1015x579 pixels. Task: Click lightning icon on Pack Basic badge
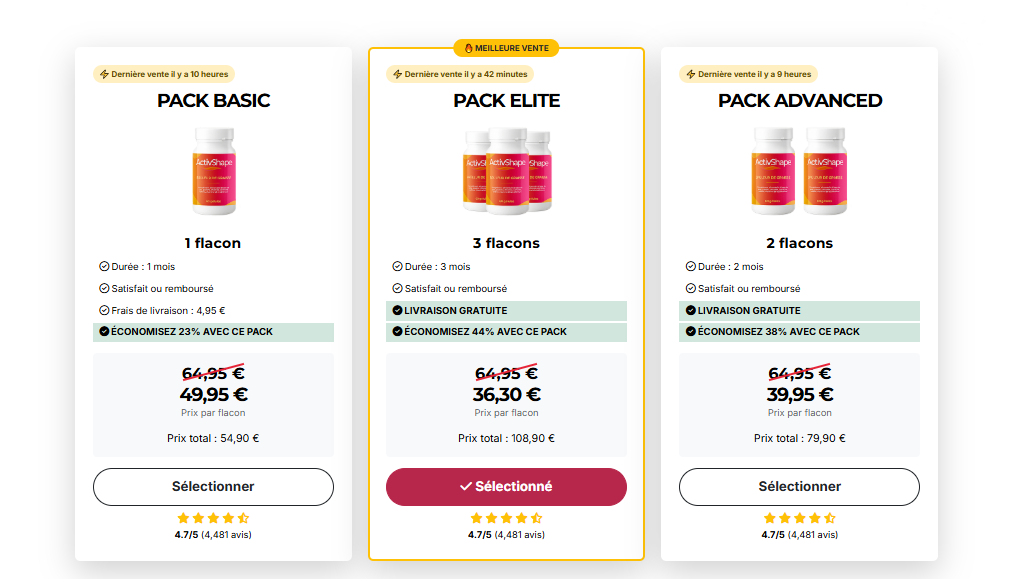[104, 74]
